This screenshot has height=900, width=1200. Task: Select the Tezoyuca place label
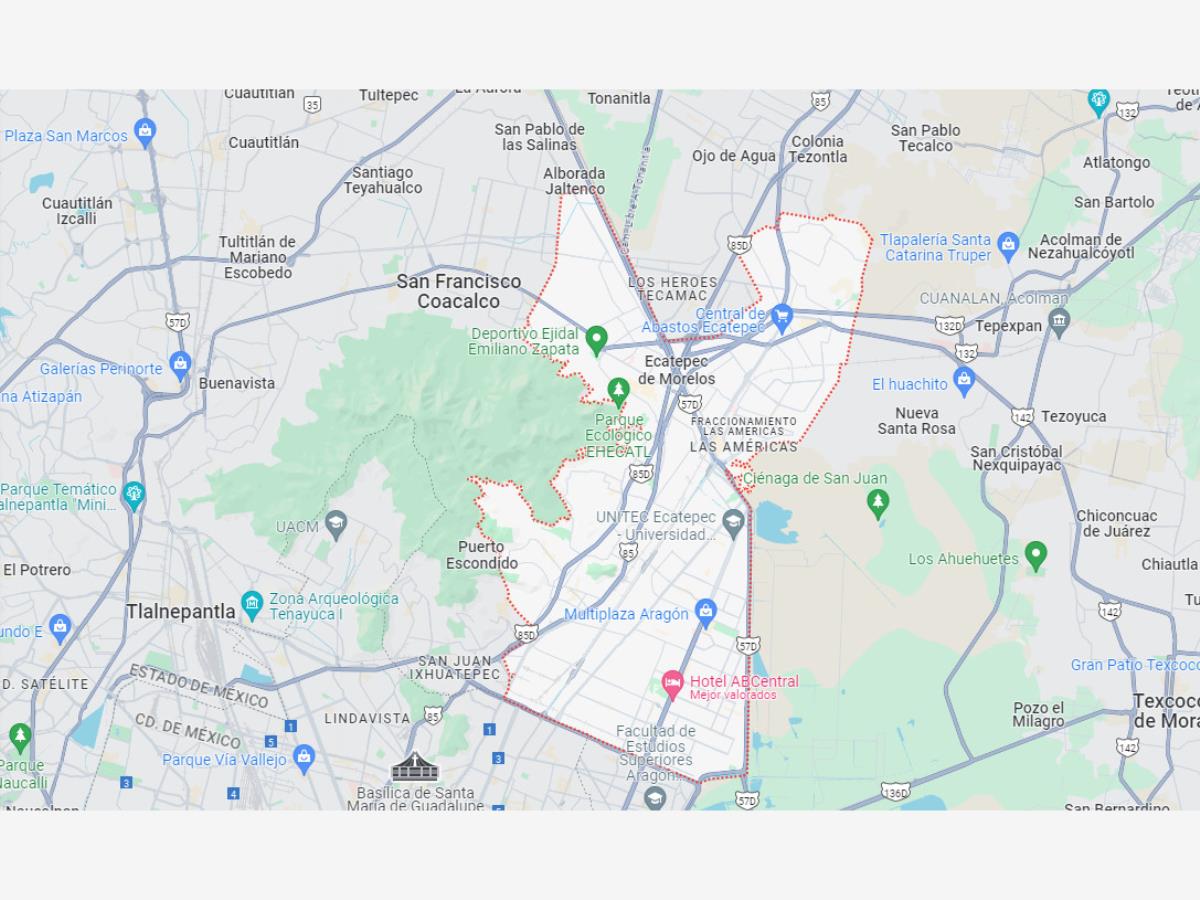click(x=1074, y=416)
